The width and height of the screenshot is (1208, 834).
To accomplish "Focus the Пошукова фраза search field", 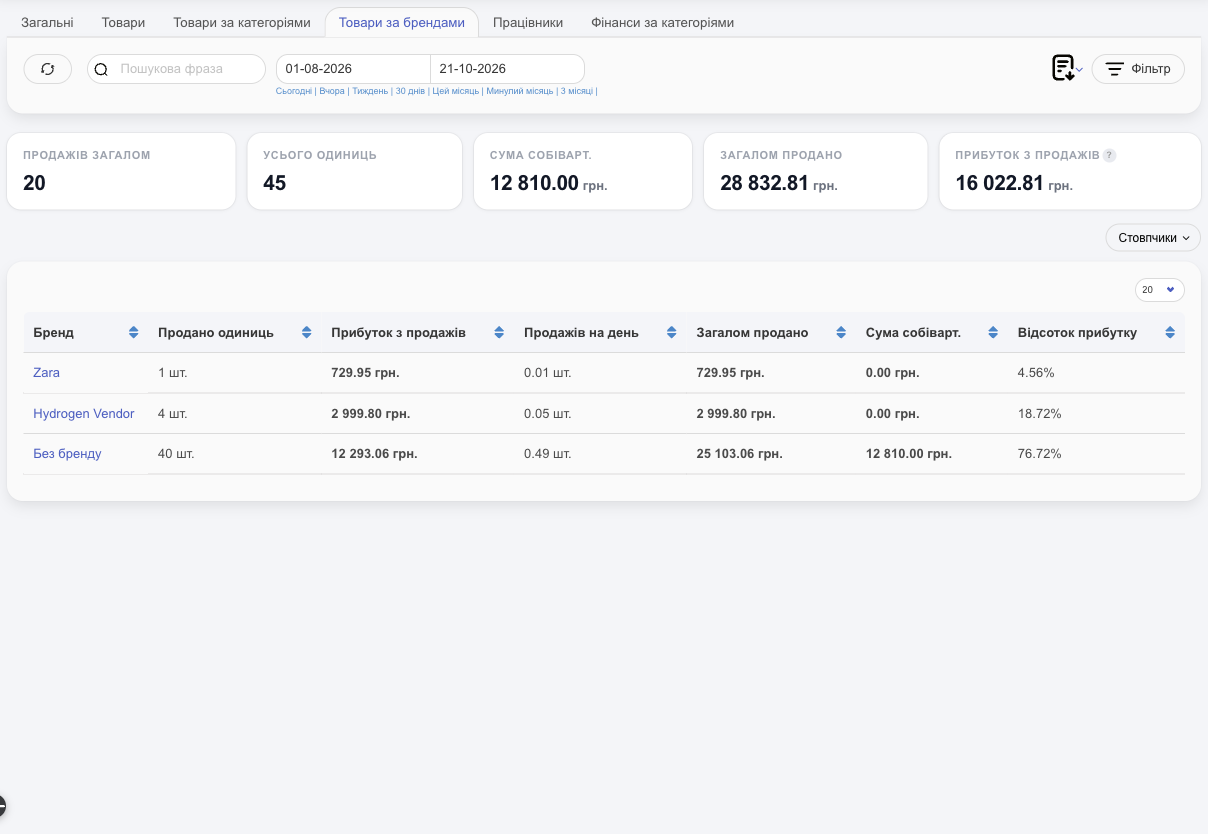I will (177, 69).
